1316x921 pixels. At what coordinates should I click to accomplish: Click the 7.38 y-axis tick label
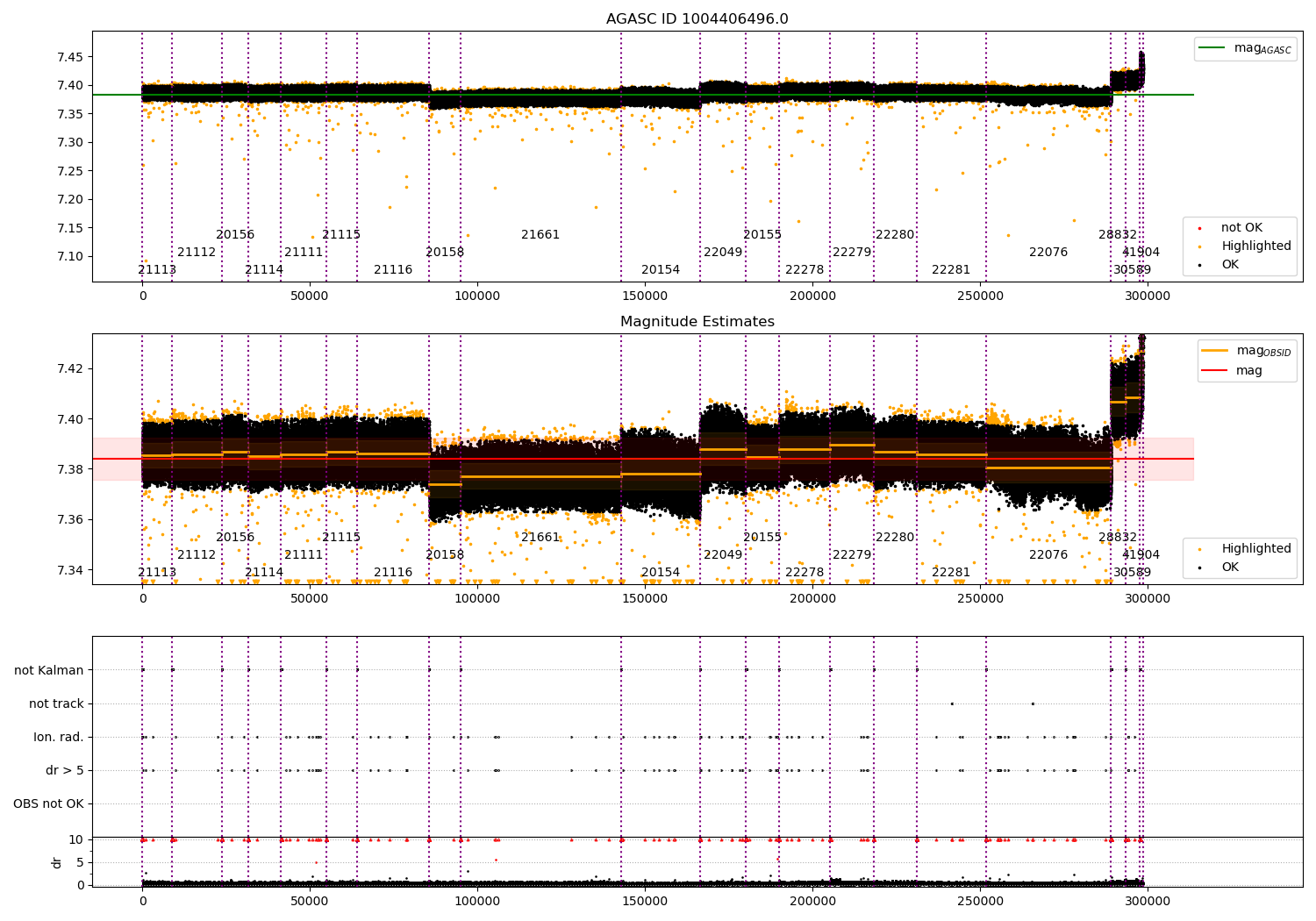pyautogui.click(x=69, y=469)
